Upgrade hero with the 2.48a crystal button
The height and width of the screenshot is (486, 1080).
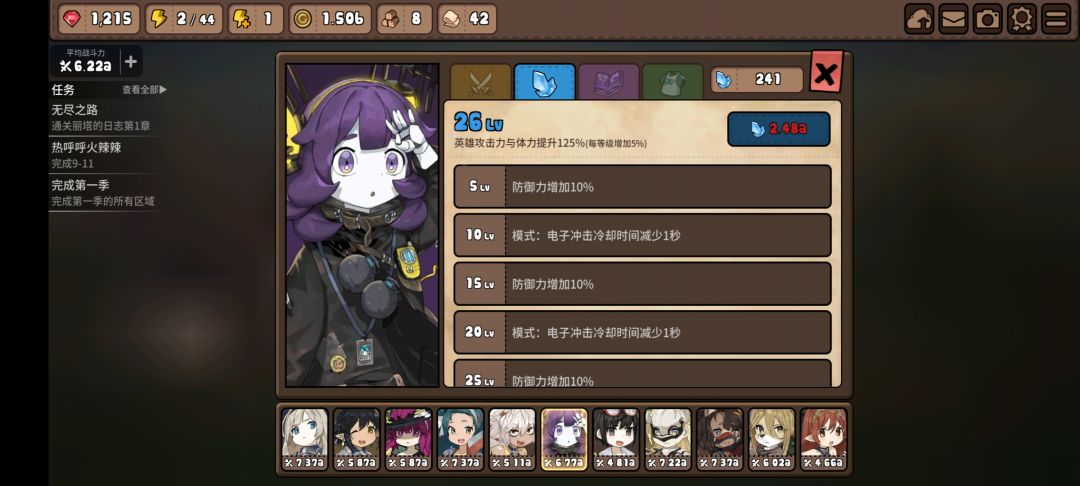[x=778, y=129]
